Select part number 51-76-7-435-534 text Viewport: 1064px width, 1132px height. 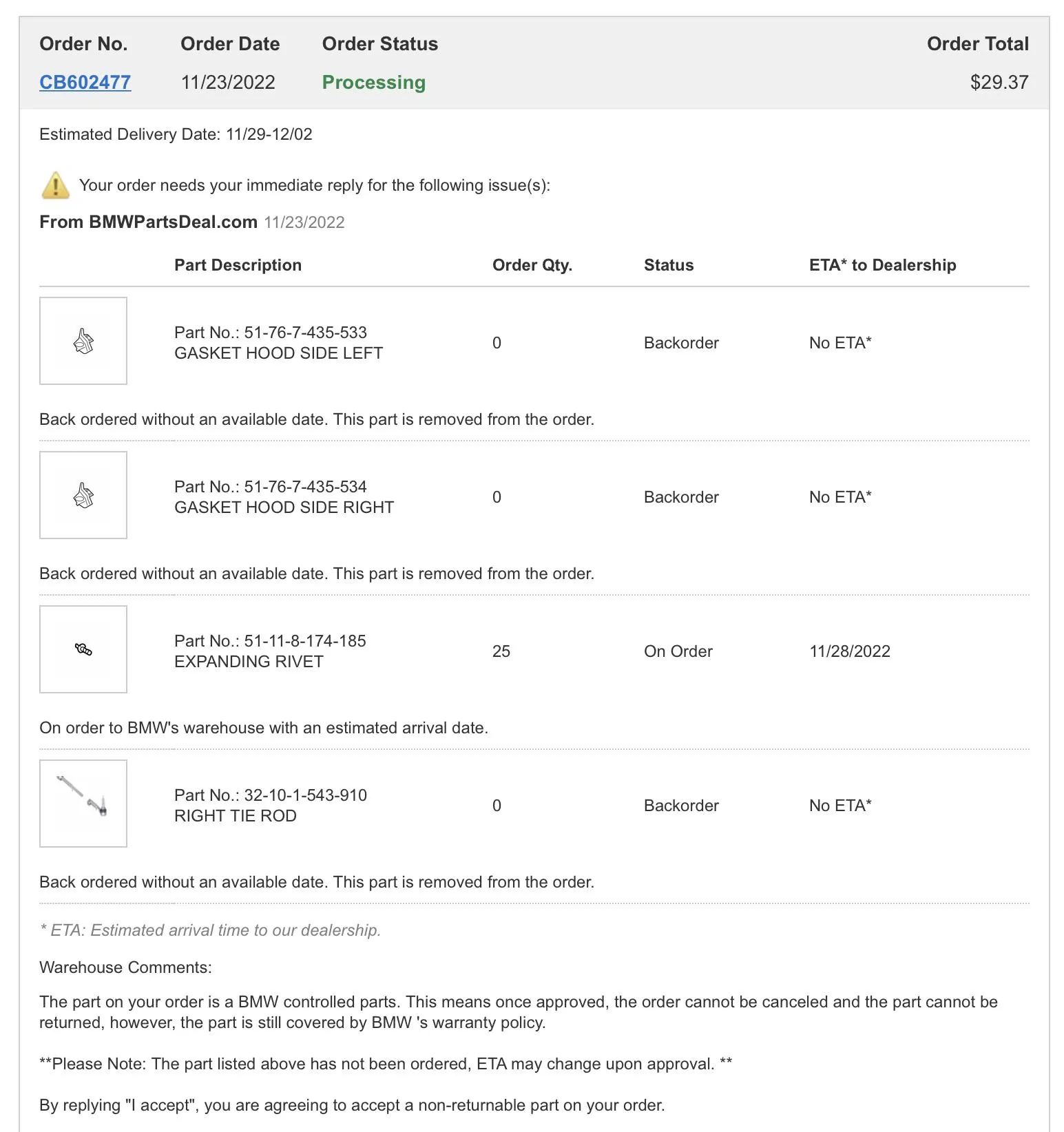pos(305,487)
